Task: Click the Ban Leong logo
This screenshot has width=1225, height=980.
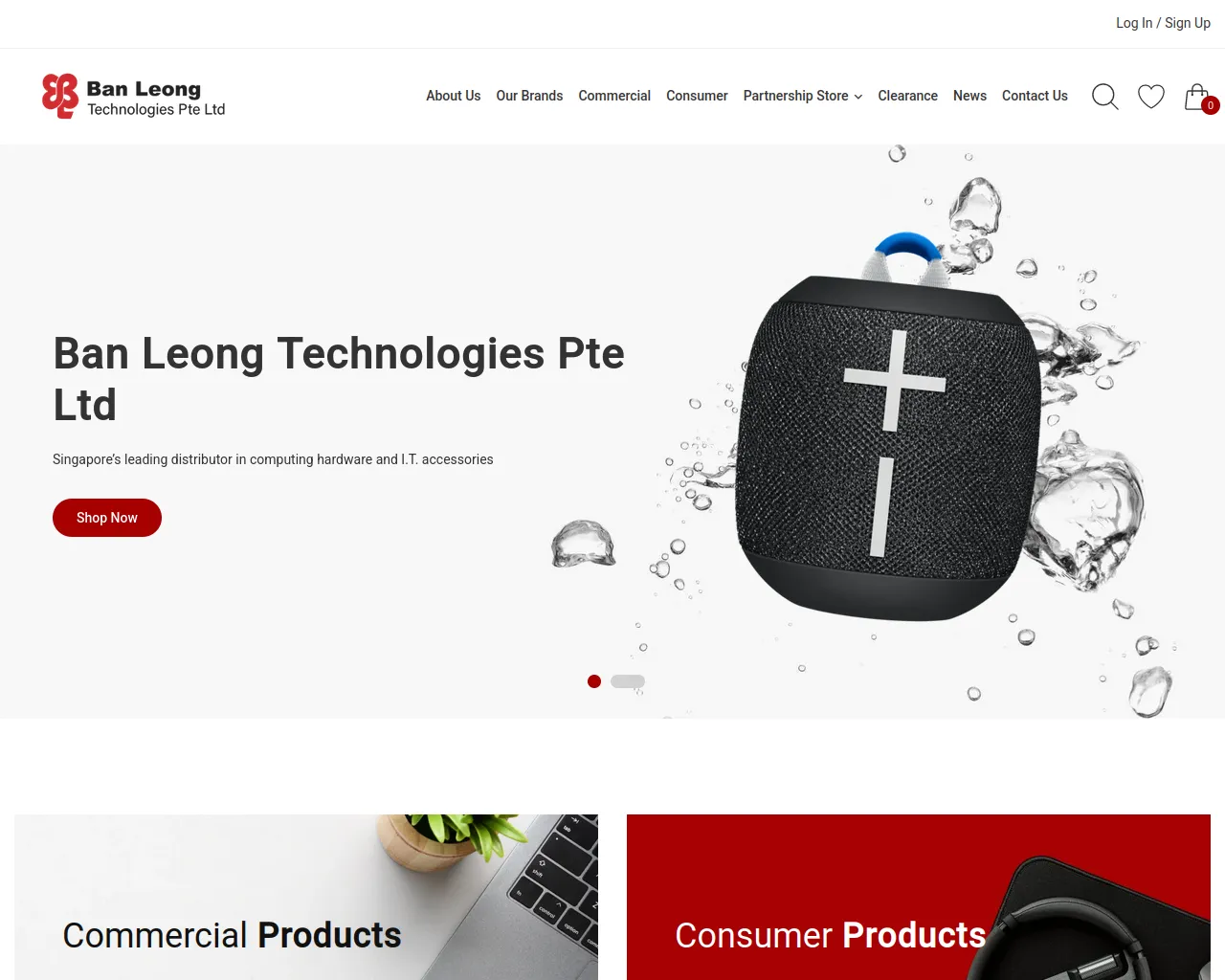Action: 134,97
